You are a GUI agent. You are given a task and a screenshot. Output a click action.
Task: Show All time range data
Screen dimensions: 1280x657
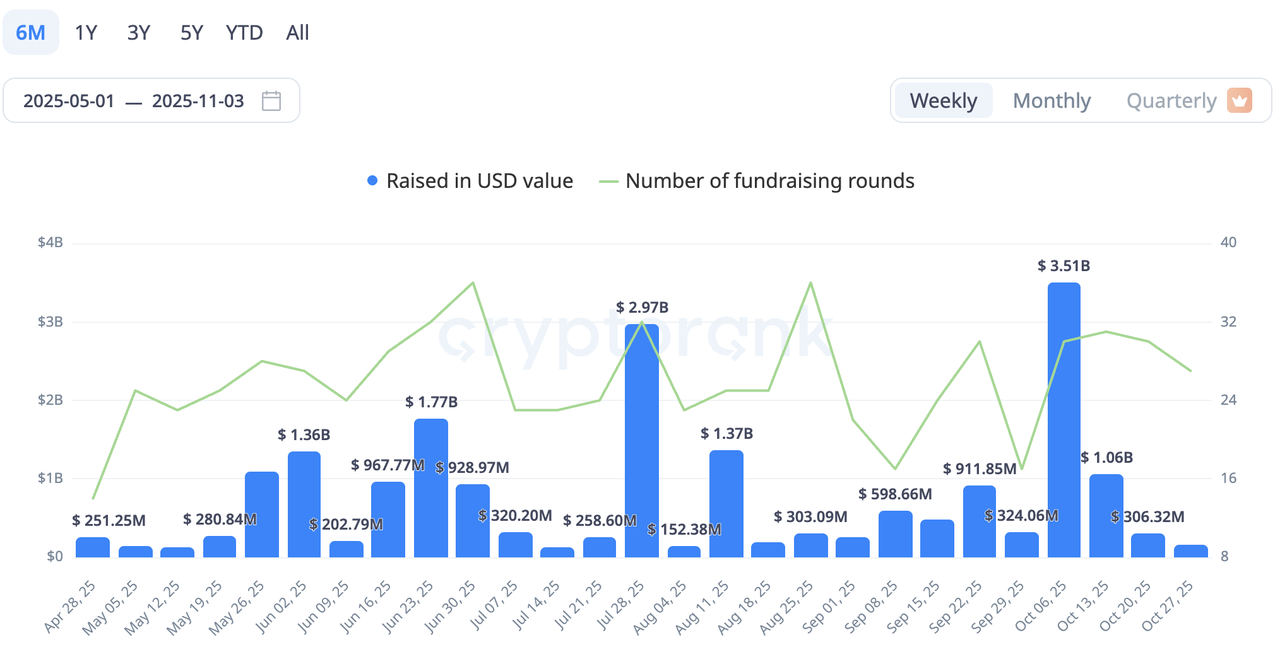297,32
